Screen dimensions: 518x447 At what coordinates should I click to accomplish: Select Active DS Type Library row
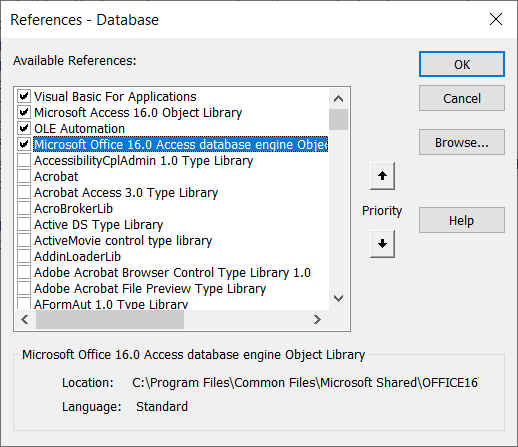[98, 225]
